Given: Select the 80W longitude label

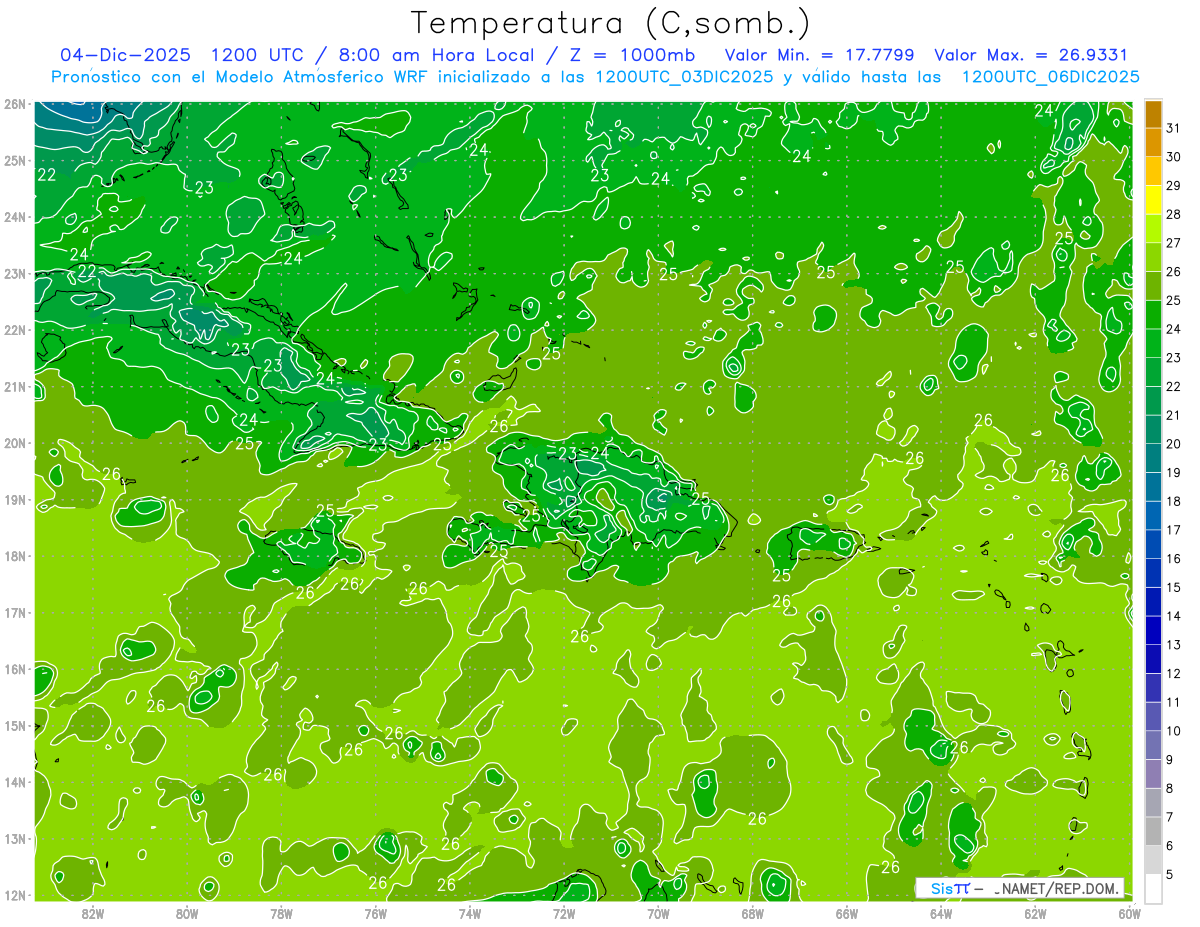Looking at the screenshot, I should click(187, 912).
